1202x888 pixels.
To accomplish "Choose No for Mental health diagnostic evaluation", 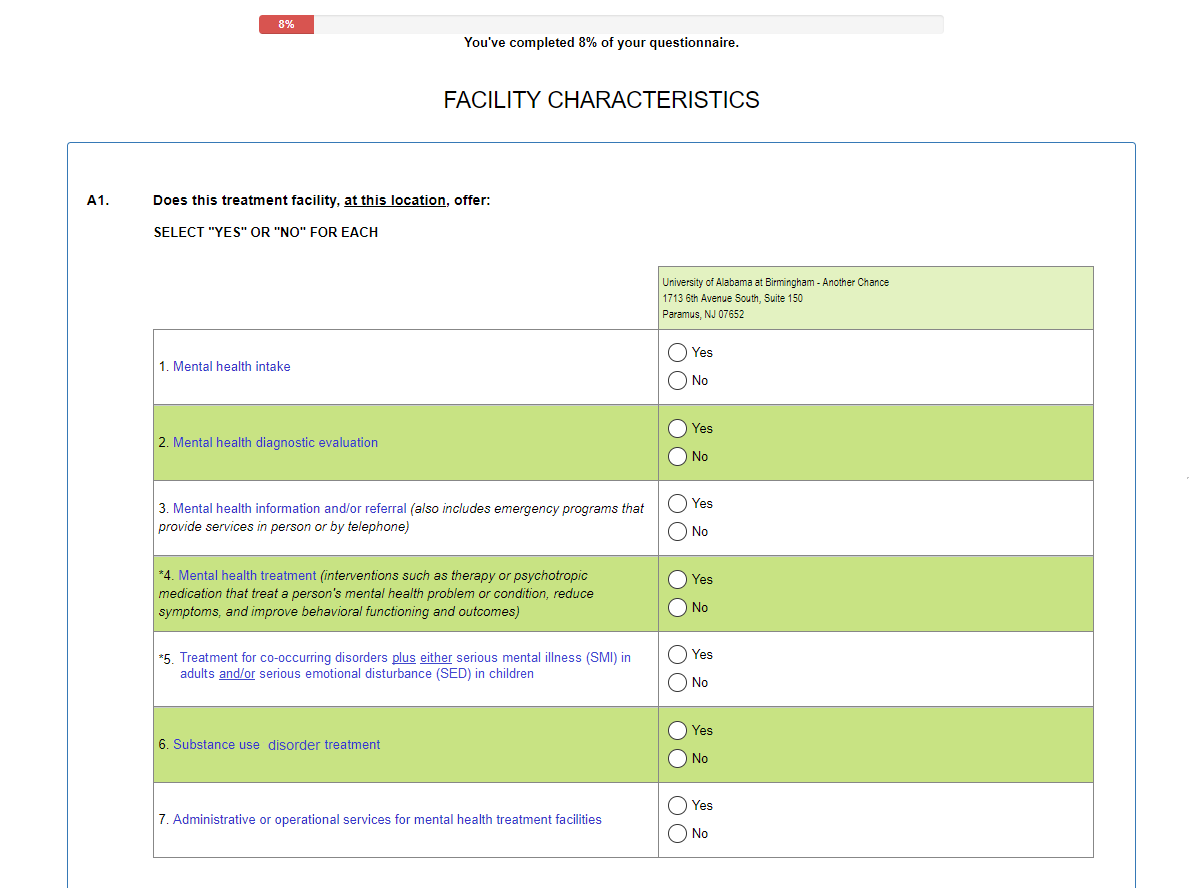I will pos(677,456).
